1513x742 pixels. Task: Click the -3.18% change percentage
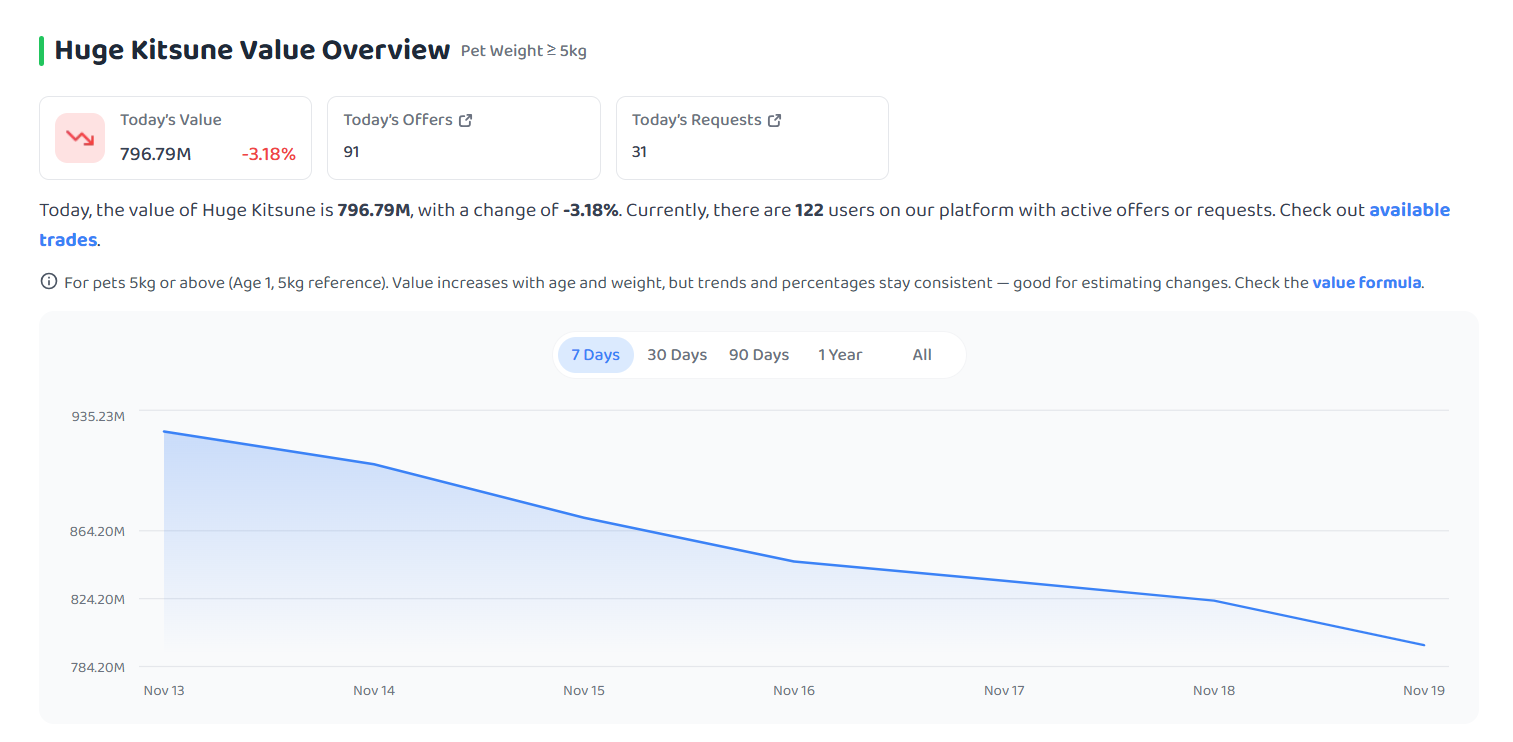(269, 154)
